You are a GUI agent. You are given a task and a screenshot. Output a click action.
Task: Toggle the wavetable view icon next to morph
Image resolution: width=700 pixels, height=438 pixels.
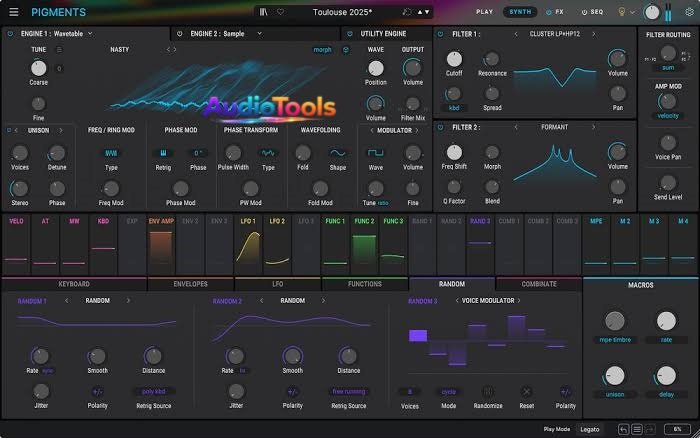coord(346,50)
